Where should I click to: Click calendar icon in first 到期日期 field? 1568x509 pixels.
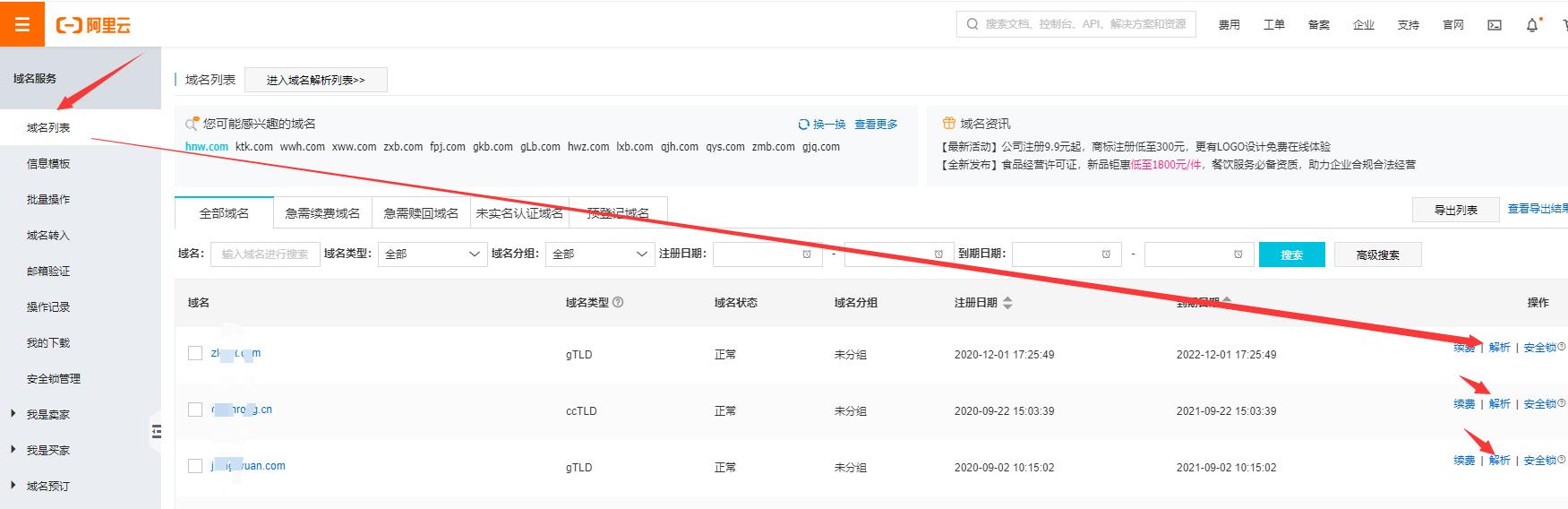1106,254
